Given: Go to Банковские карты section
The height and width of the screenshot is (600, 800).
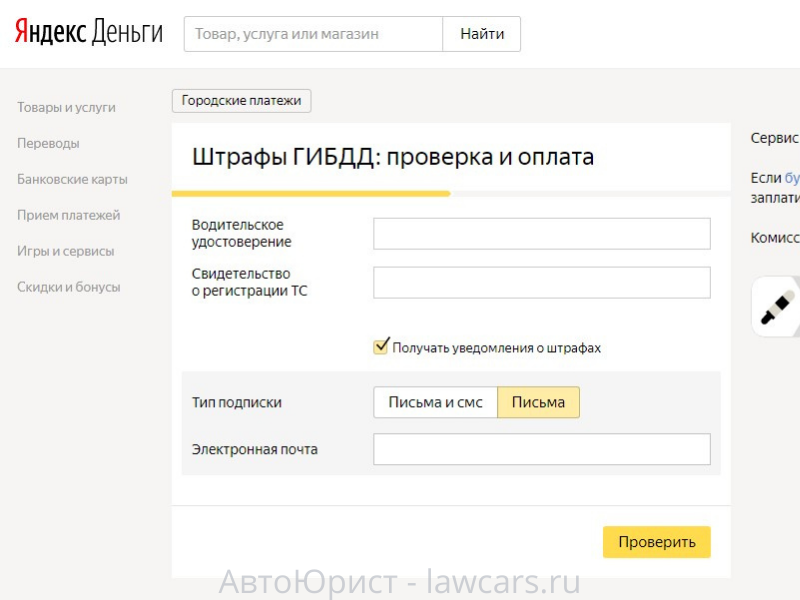Looking at the screenshot, I should 72,179.
